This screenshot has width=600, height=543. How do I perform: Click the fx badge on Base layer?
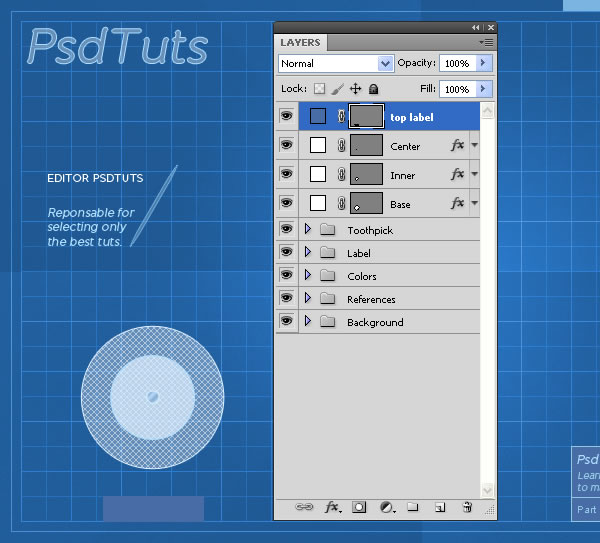pos(458,203)
